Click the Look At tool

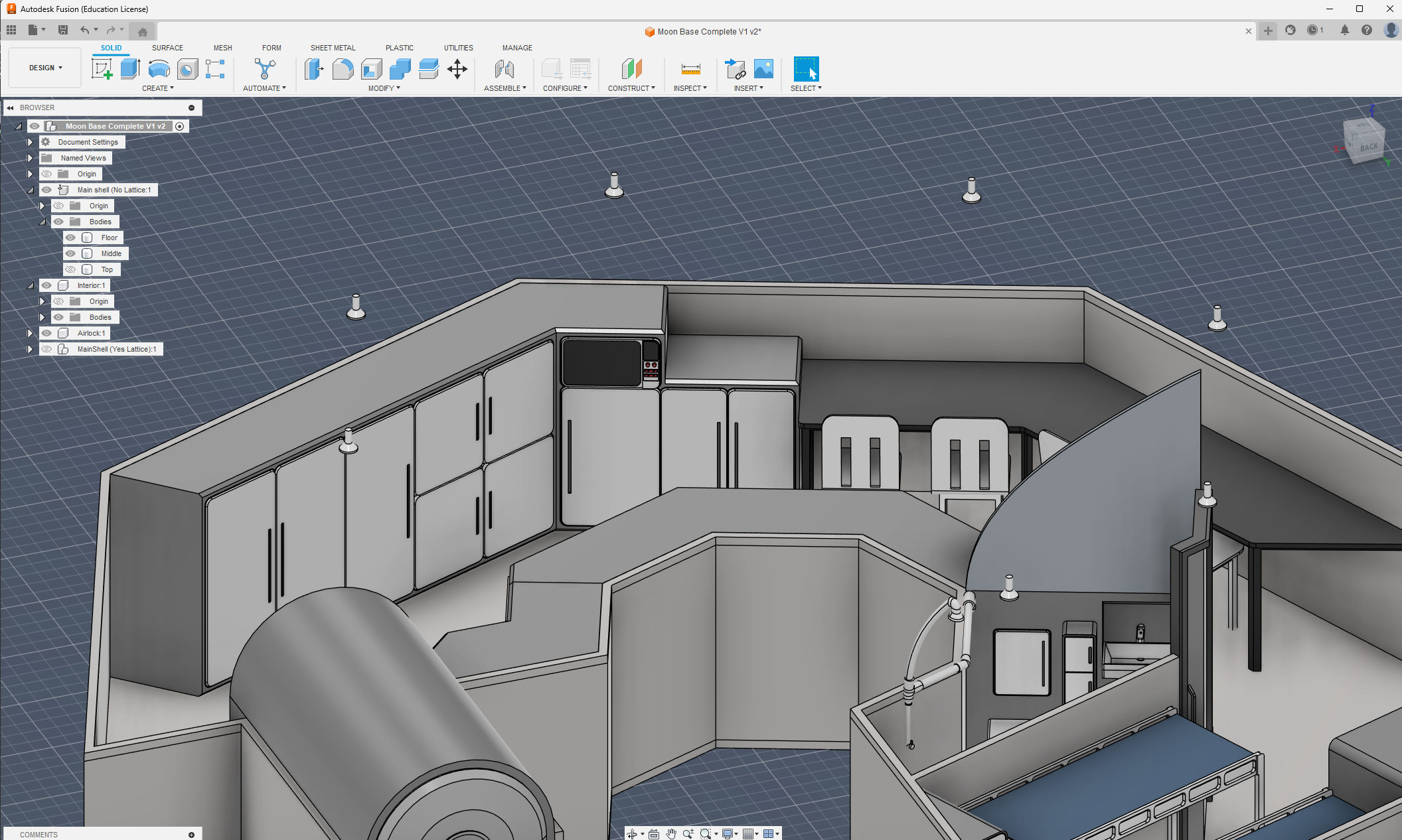pyautogui.click(x=654, y=834)
